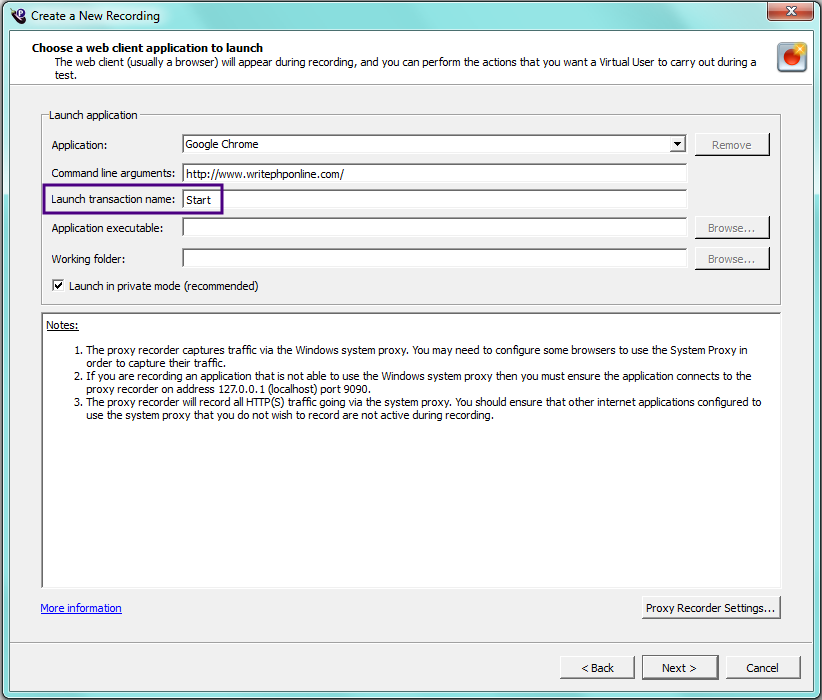Click the Remove button beside Application
This screenshot has width=822, height=700.
click(x=731, y=145)
